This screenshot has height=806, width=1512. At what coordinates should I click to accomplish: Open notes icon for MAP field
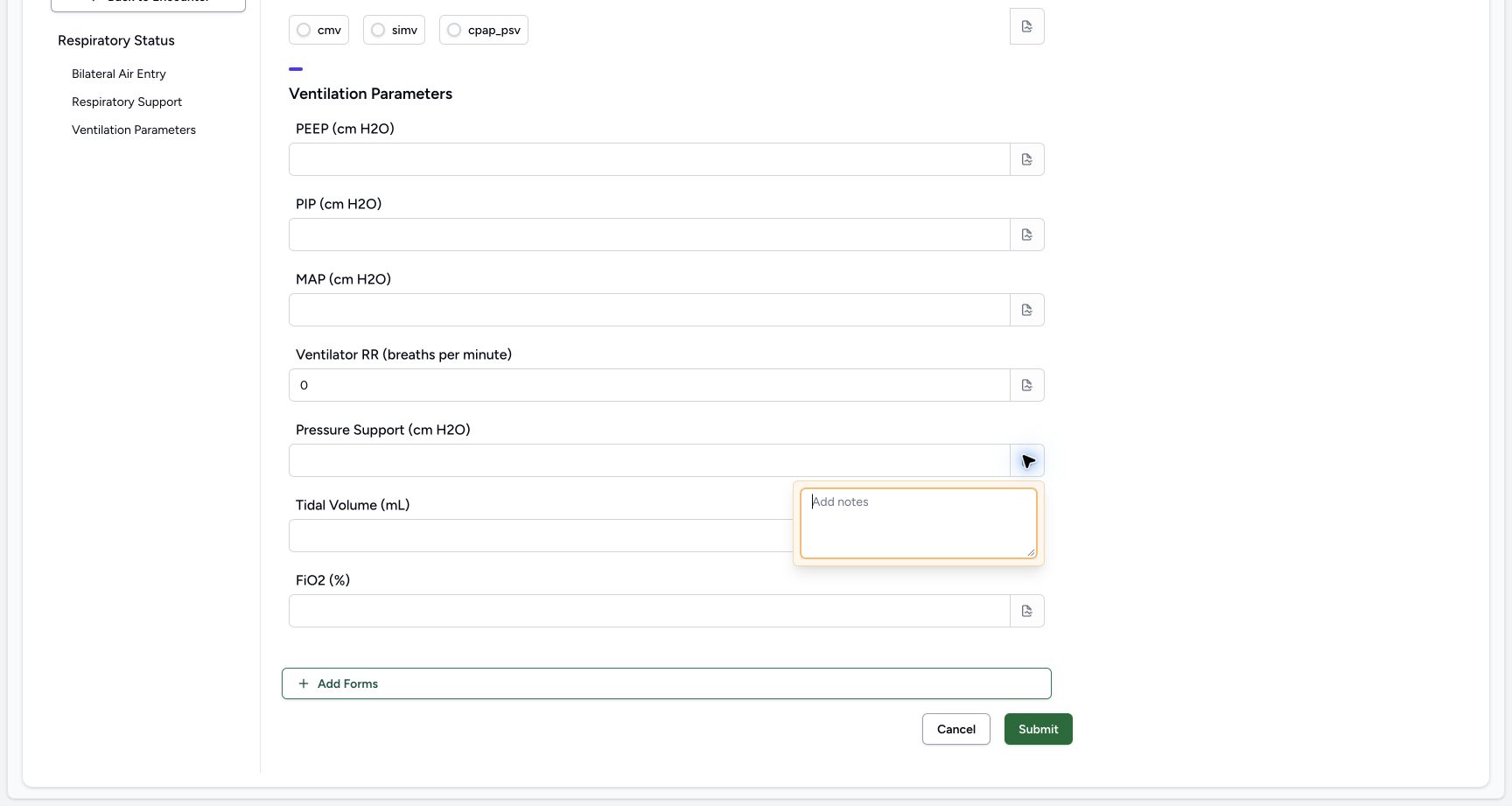[1027, 310]
